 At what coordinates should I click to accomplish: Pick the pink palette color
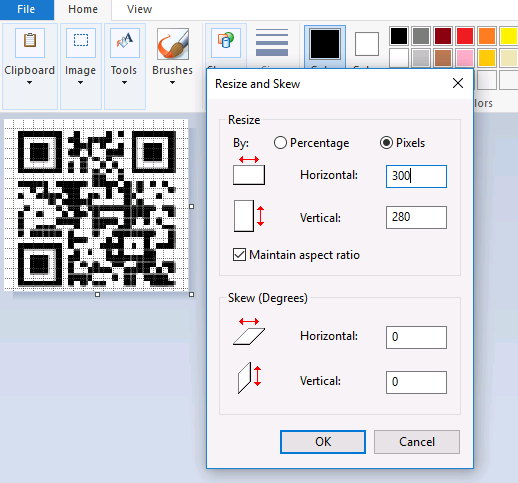pyautogui.click(x=465, y=58)
